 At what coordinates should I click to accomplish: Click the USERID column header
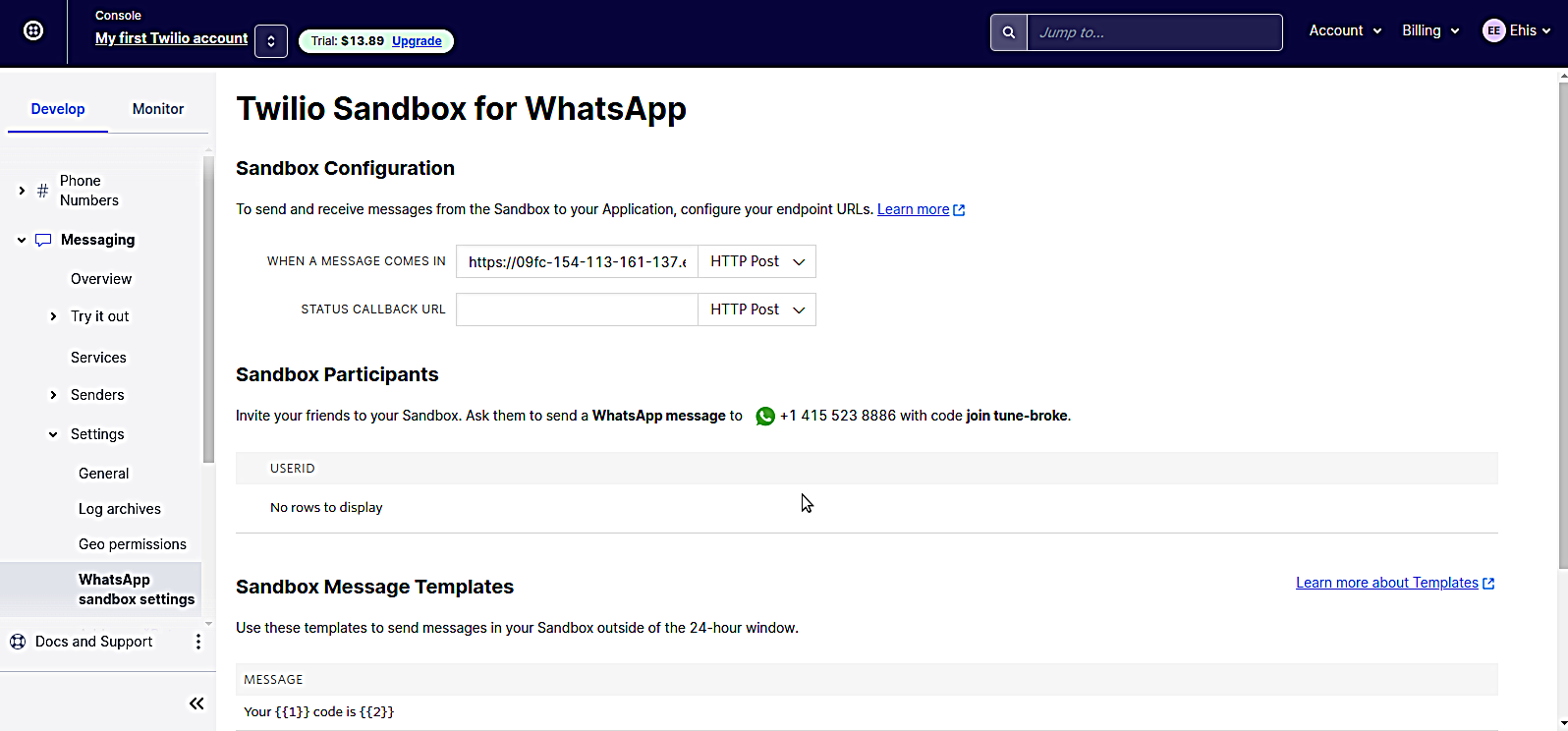click(293, 469)
